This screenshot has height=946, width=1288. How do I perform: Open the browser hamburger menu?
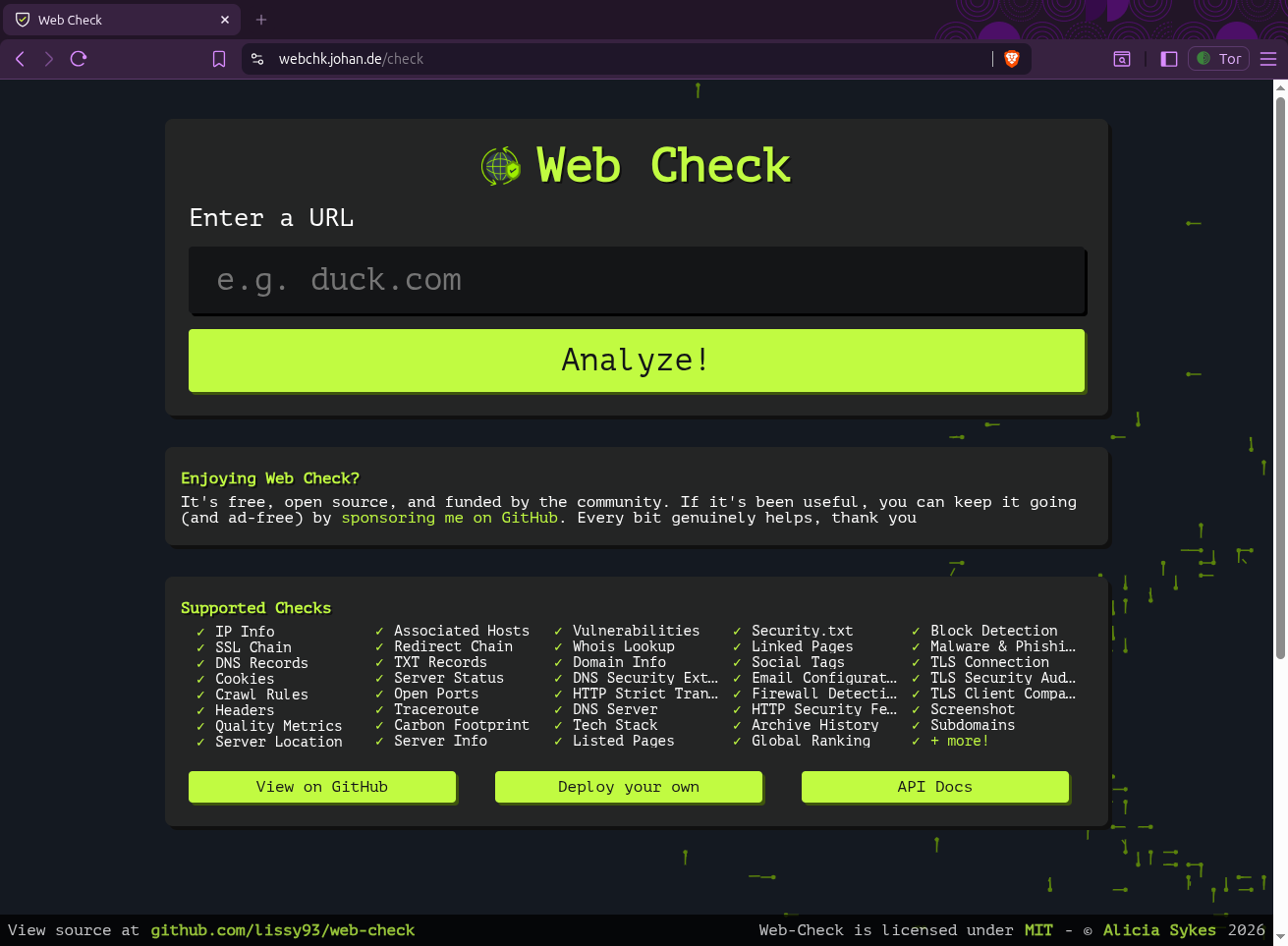[1268, 59]
